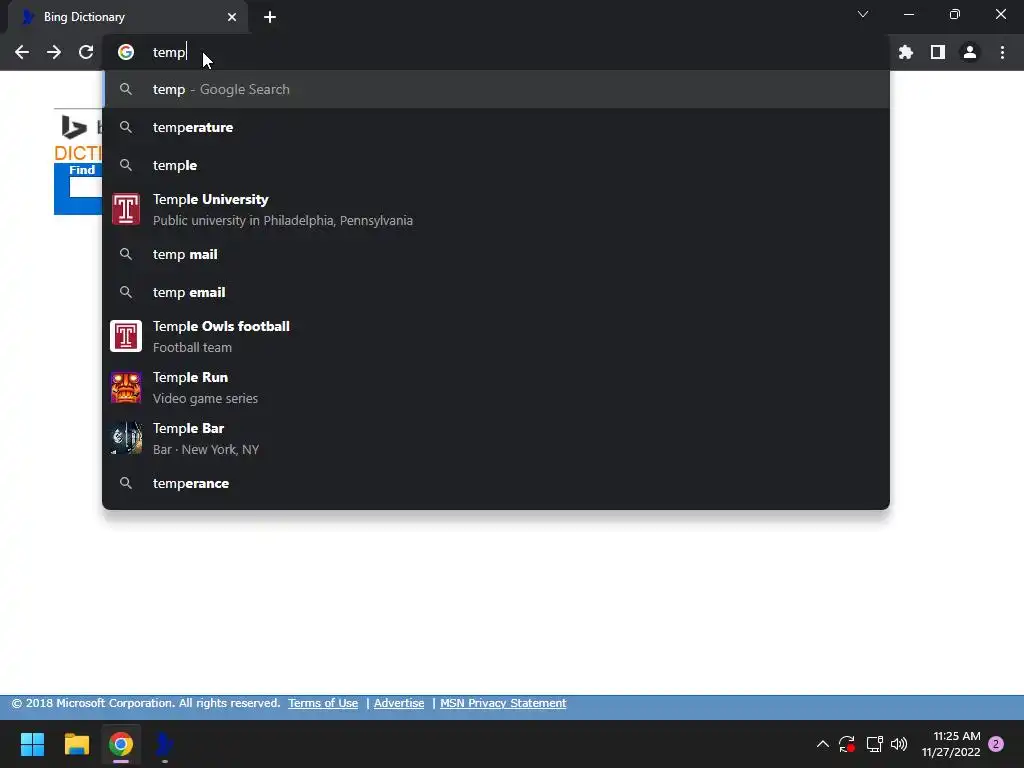Open the notification badge showing 2
The image size is (1024, 768).
pyautogui.click(x=996, y=744)
